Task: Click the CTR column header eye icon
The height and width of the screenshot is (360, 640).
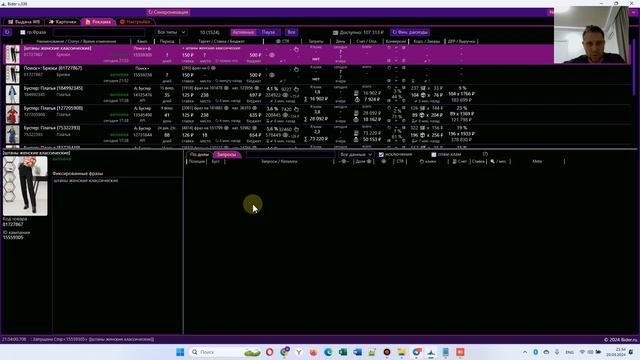Action: point(278,41)
